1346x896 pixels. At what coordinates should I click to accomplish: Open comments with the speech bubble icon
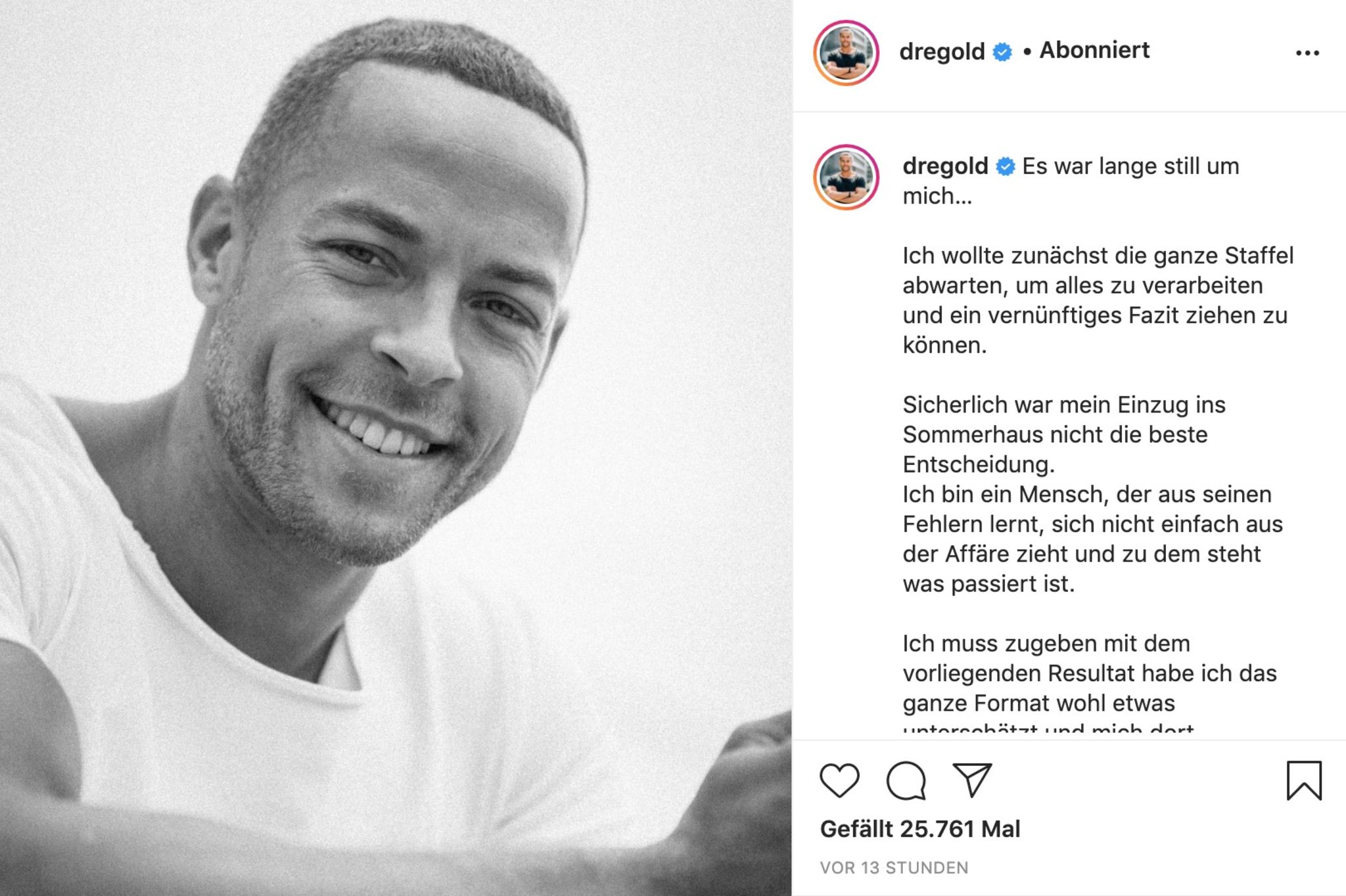[906, 780]
